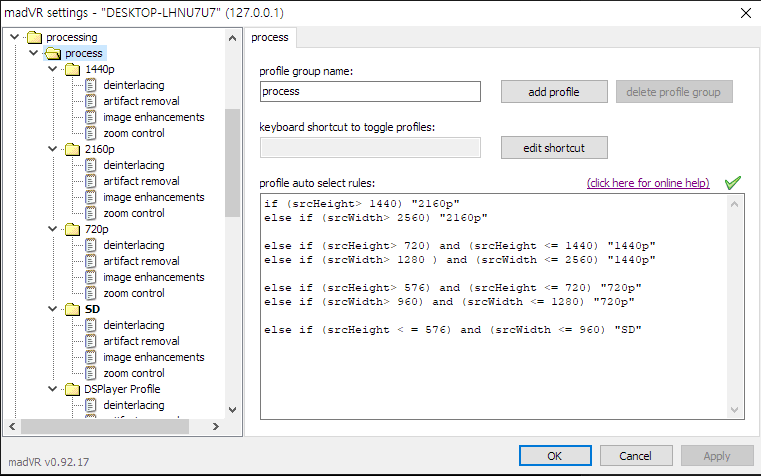
Task: Click the page icon beside 1440p deinterlacing
Action: point(92,85)
